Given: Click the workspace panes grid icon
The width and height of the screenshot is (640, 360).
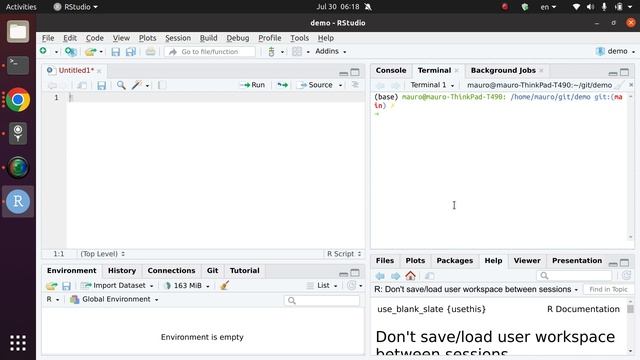Looking at the screenshot, I should [x=297, y=51].
